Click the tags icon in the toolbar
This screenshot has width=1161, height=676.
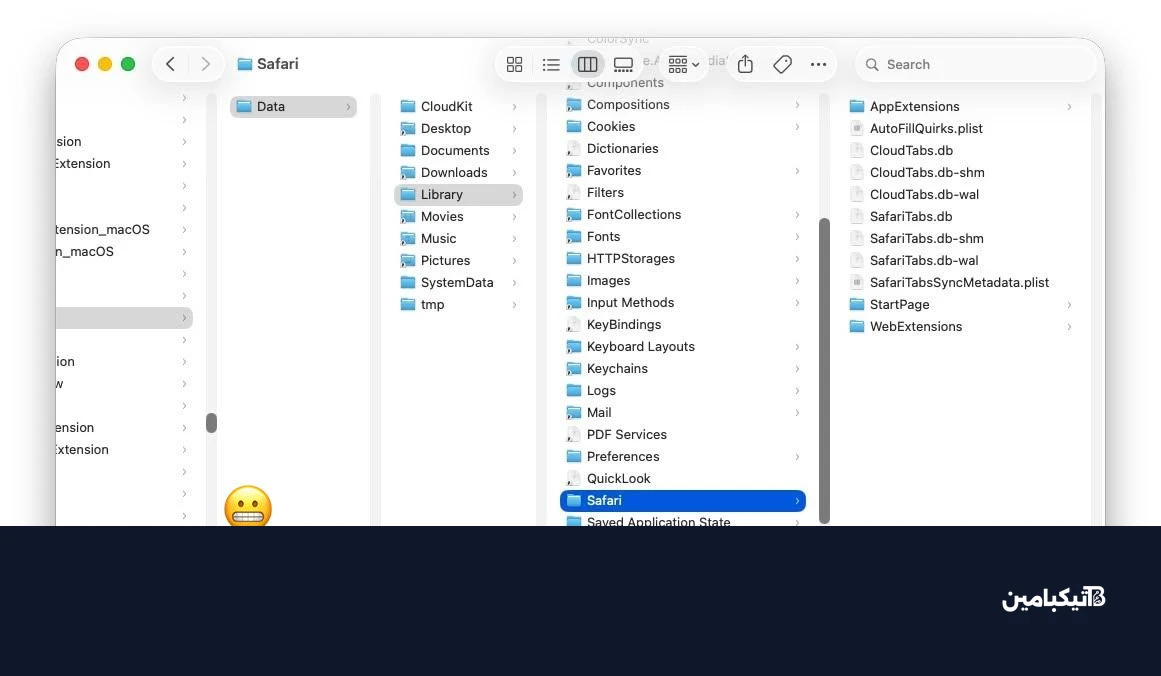tap(782, 64)
